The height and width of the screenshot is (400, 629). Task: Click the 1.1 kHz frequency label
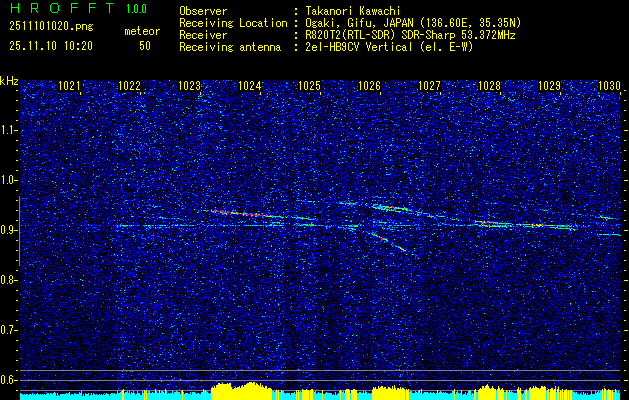[x=8, y=130]
